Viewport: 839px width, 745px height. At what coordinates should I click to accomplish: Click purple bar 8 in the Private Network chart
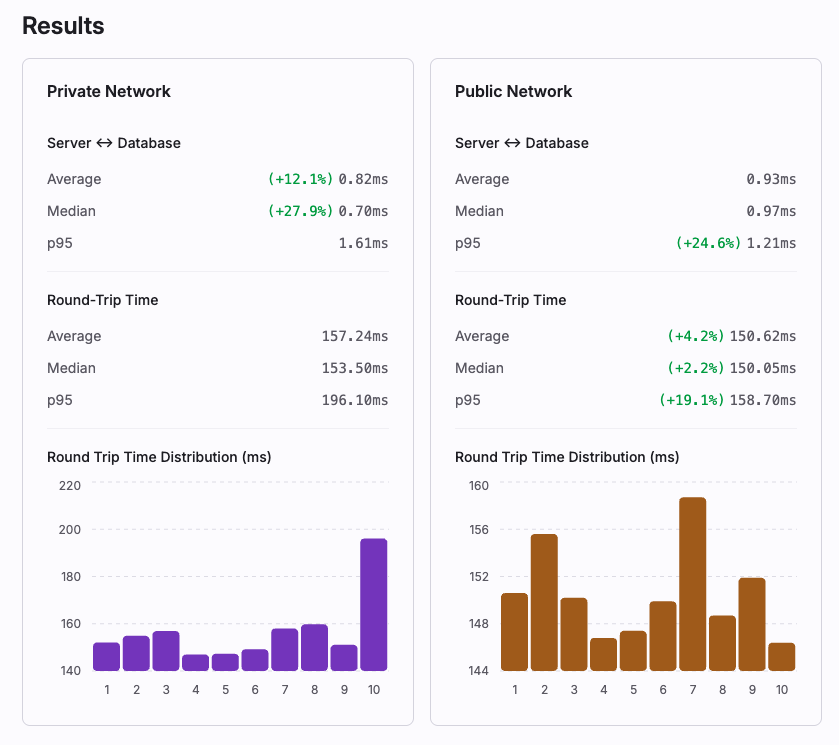[x=315, y=648]
